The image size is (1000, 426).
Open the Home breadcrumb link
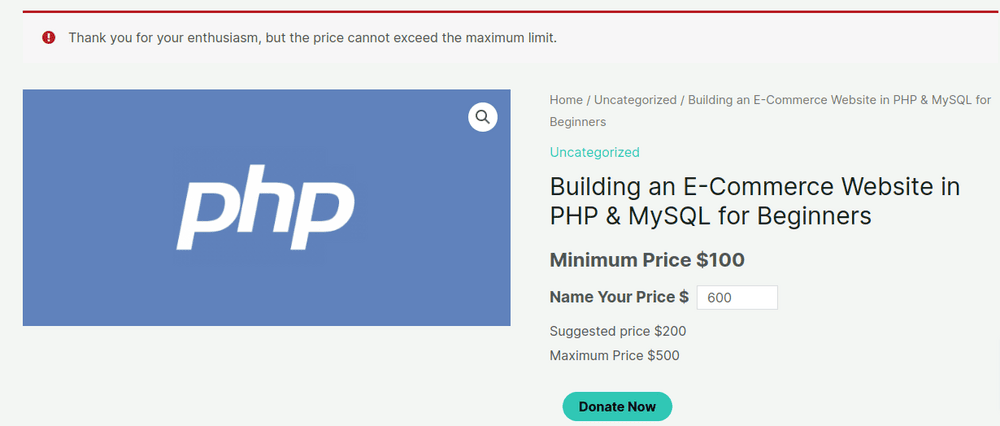coord(566,100)
